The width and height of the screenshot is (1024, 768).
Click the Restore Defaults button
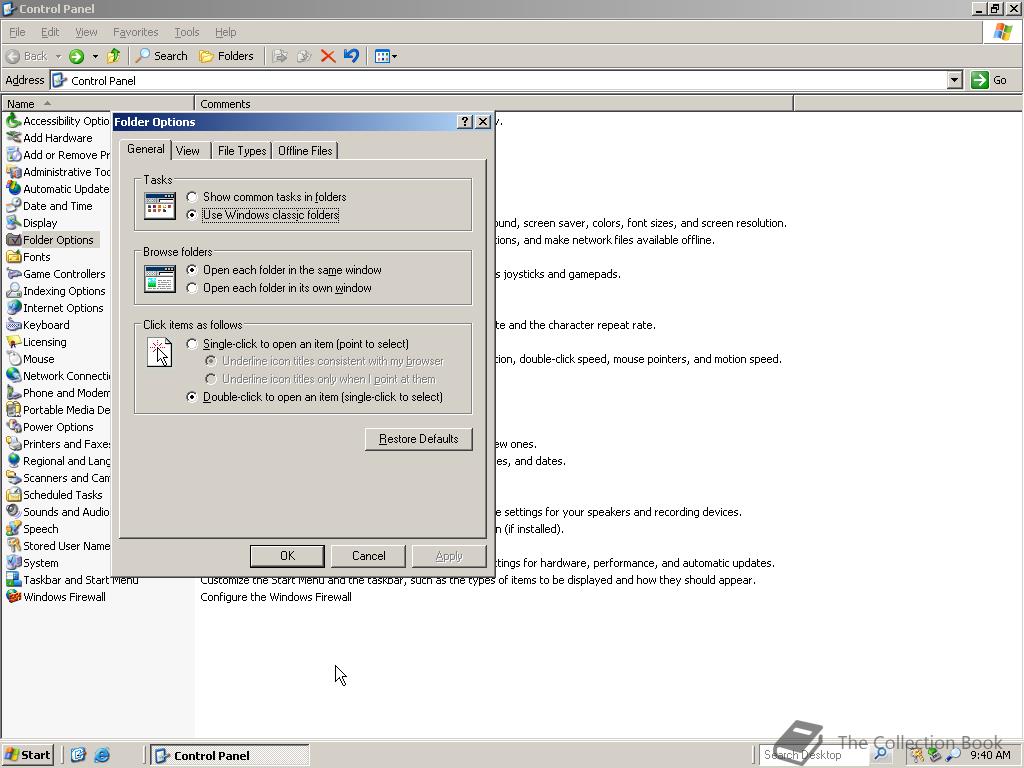click(419, 439)
